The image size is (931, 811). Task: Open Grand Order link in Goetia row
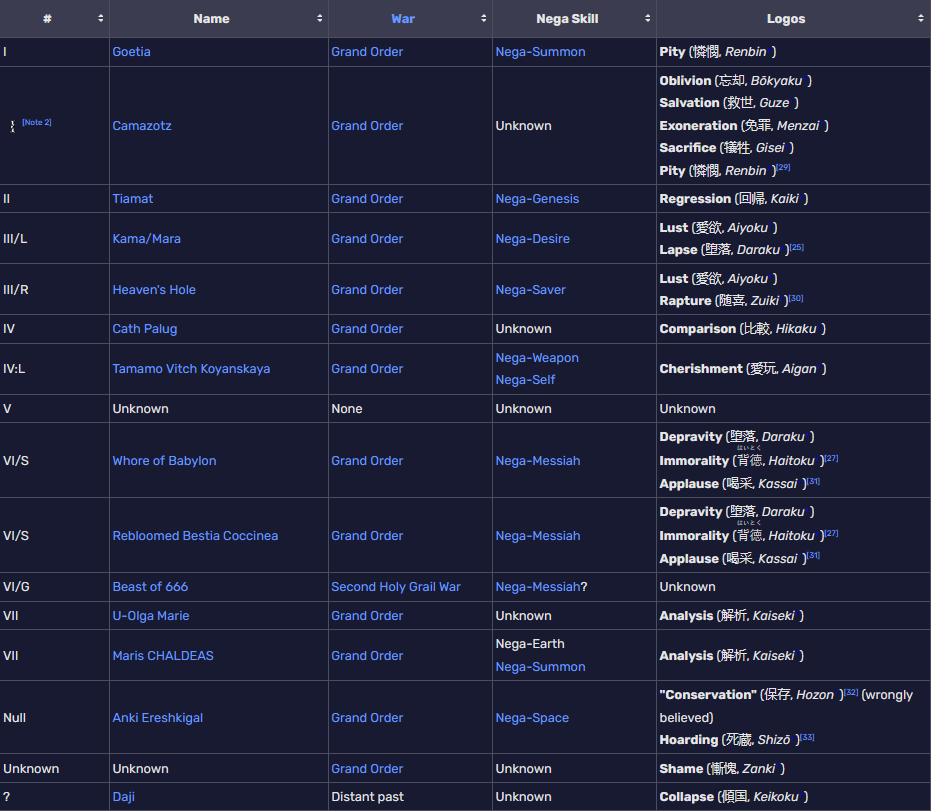click(x=367, y=52)
